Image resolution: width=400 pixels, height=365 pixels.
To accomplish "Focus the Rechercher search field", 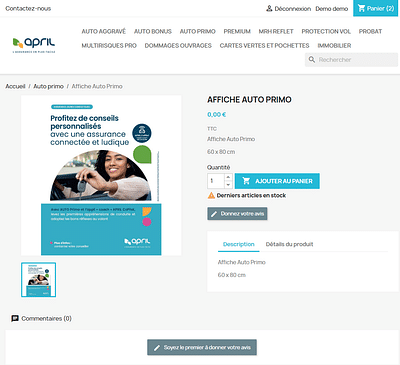I will click(351, 60).
